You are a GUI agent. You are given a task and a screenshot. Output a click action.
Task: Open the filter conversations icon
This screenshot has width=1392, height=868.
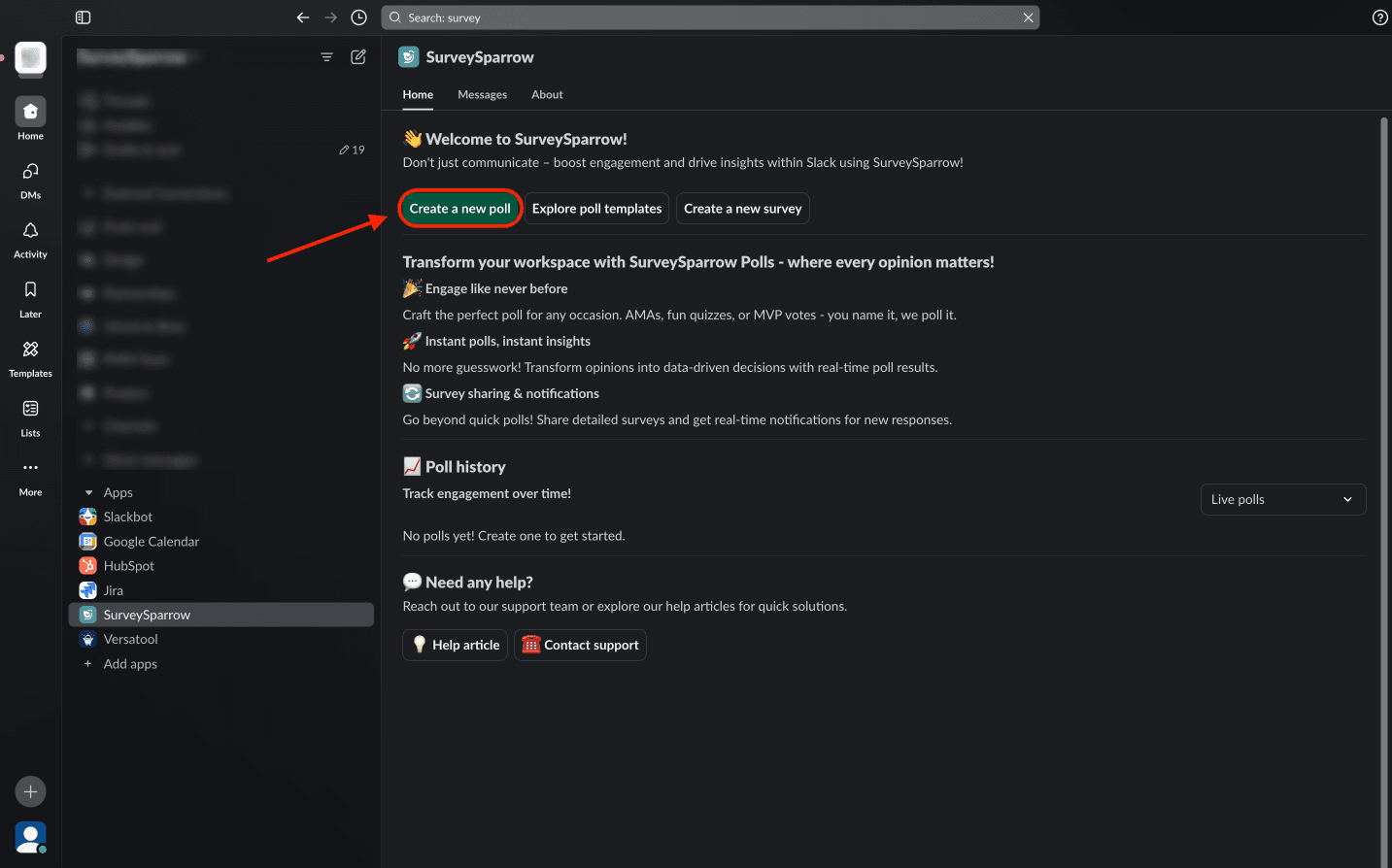point(327,57)
